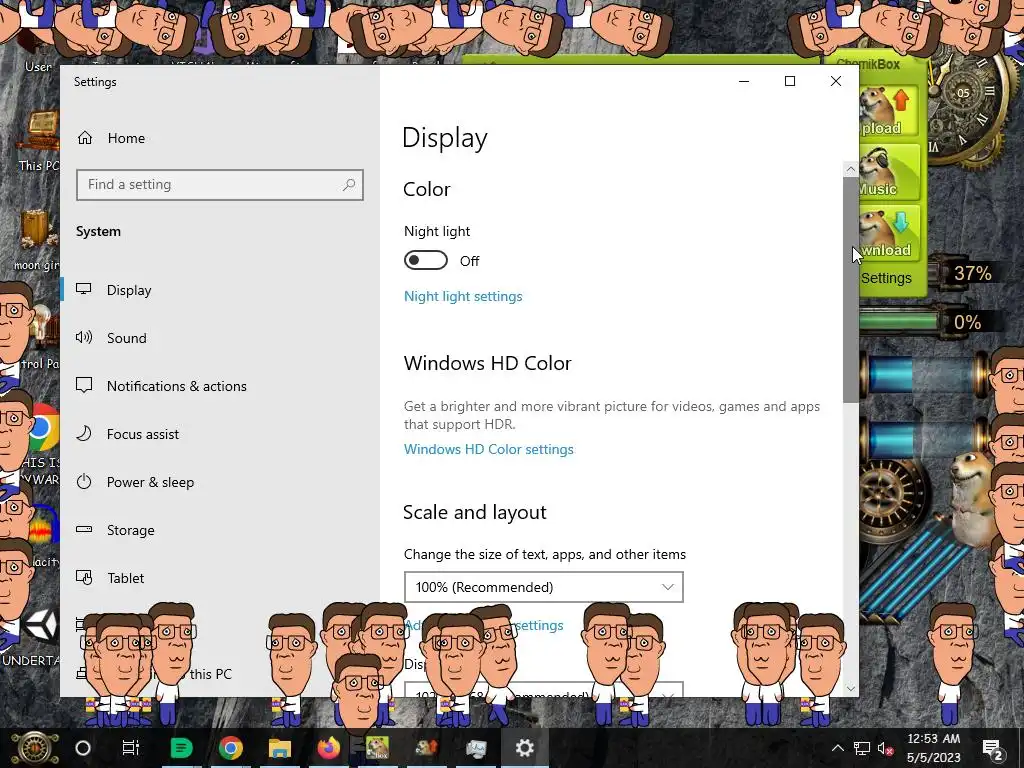Open File Explorer from taskbar
Viewport: 1024px width, 768px height.
(x=280, y=748)
